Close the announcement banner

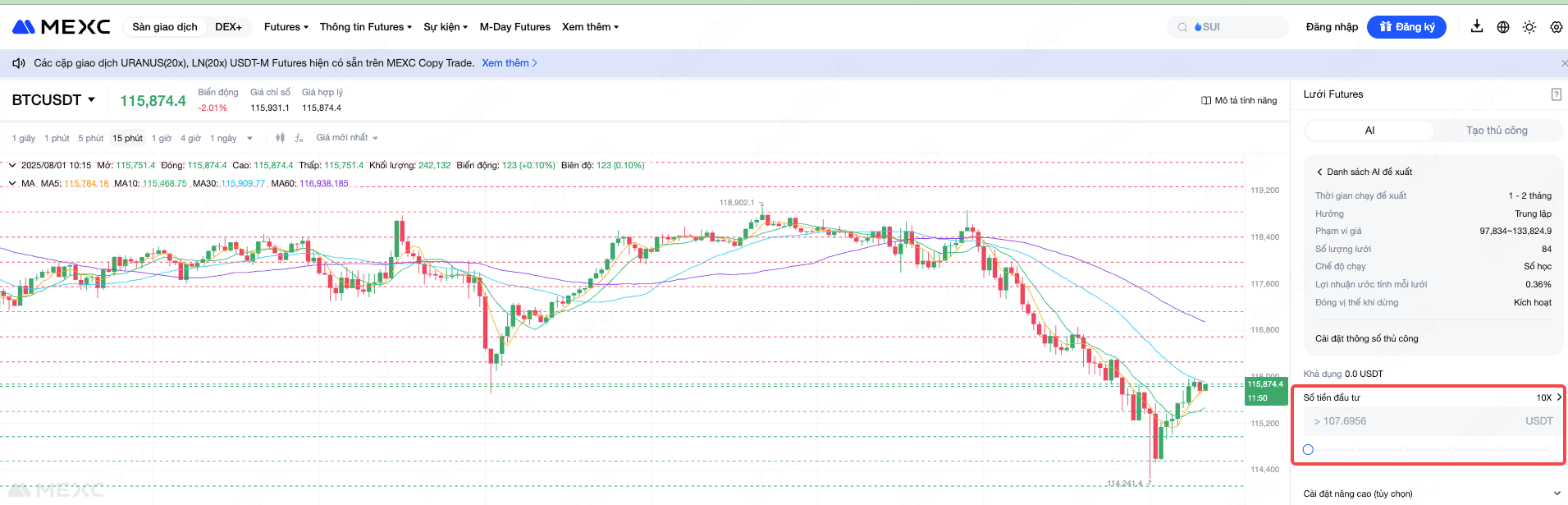coord(1563,63)
